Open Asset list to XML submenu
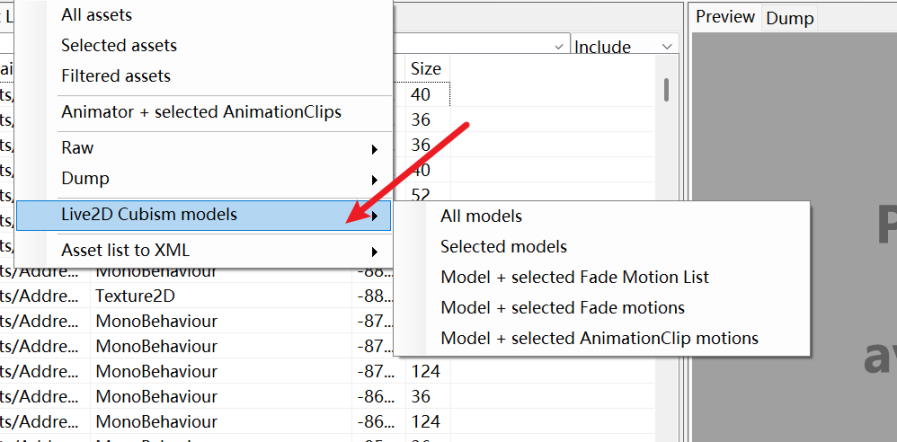Screen dimensions: 897x442 tap(203, 250)
